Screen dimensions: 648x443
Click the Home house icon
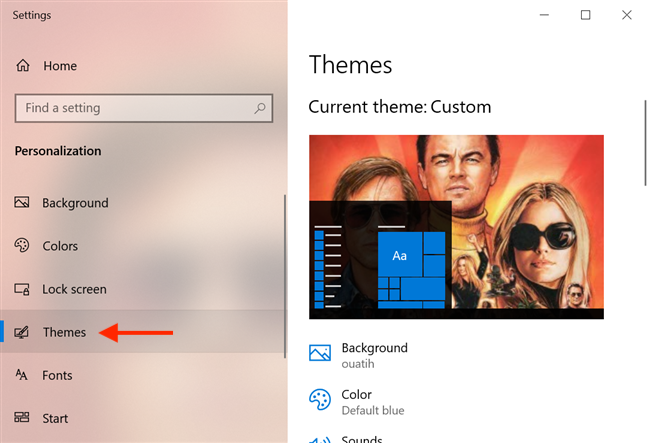[23, 65]
